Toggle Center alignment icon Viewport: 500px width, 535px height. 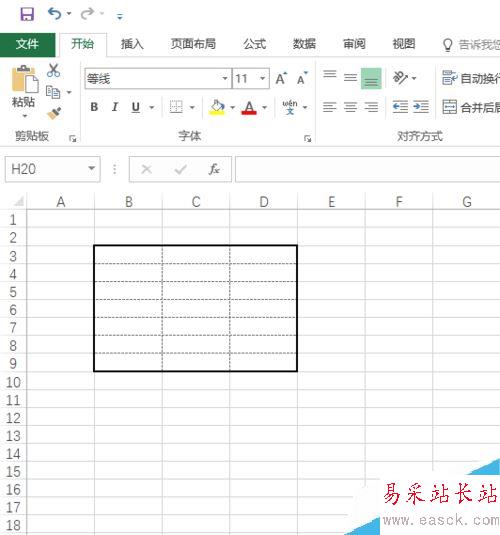tap(350, 107)
